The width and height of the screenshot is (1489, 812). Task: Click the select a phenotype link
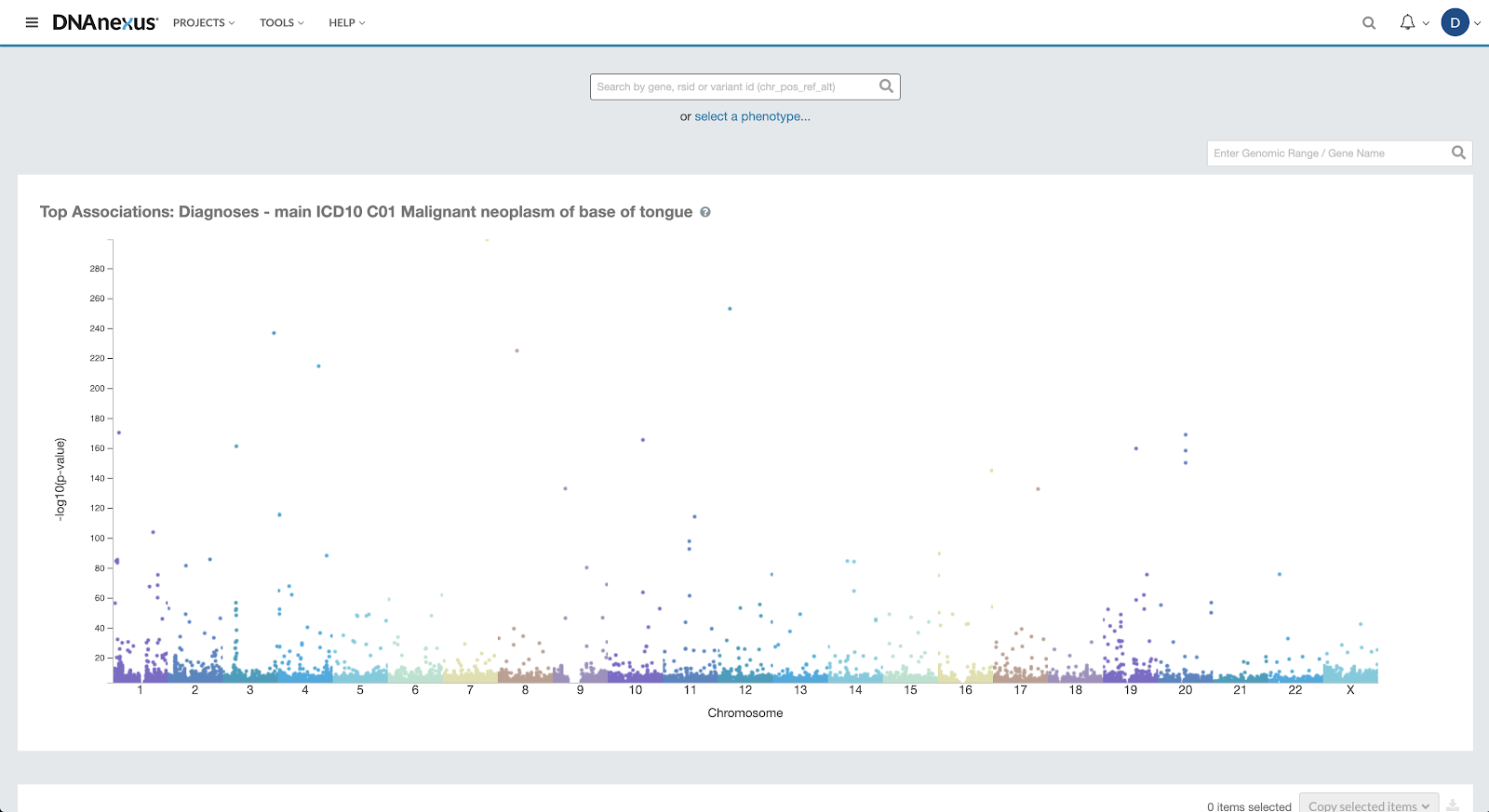click(752, 116)
